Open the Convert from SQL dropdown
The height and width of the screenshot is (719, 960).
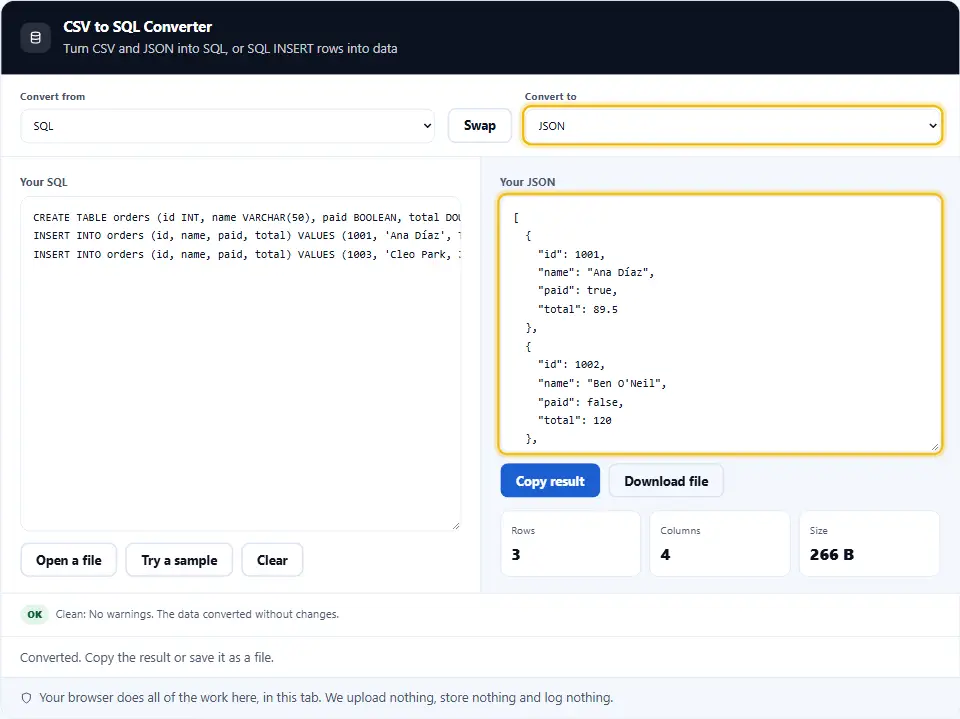[228, 126]
